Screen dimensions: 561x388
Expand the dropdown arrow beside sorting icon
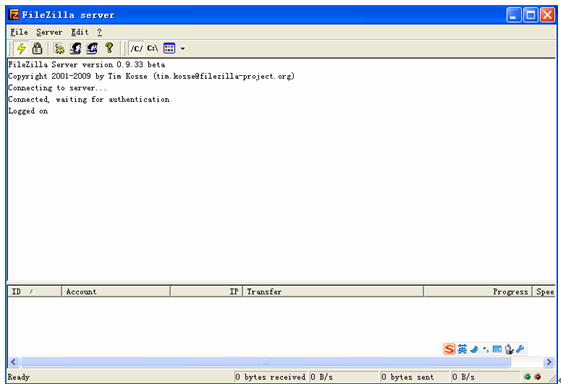pyautogui.click(x=182, y=49)
